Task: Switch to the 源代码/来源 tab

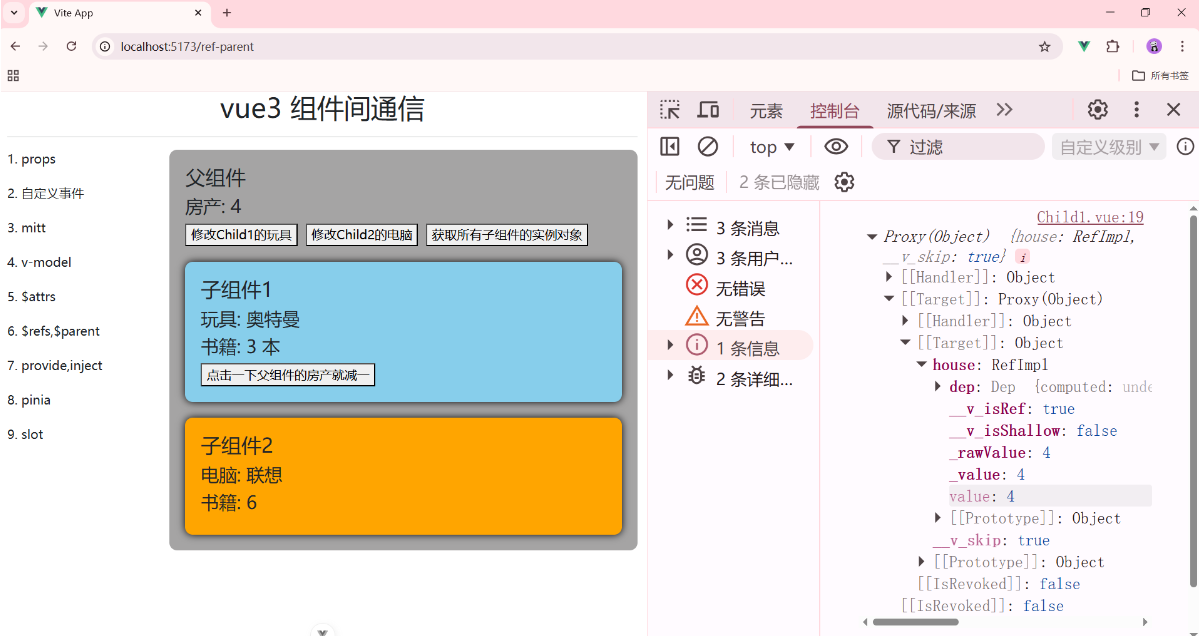Action: pos(931,111)
